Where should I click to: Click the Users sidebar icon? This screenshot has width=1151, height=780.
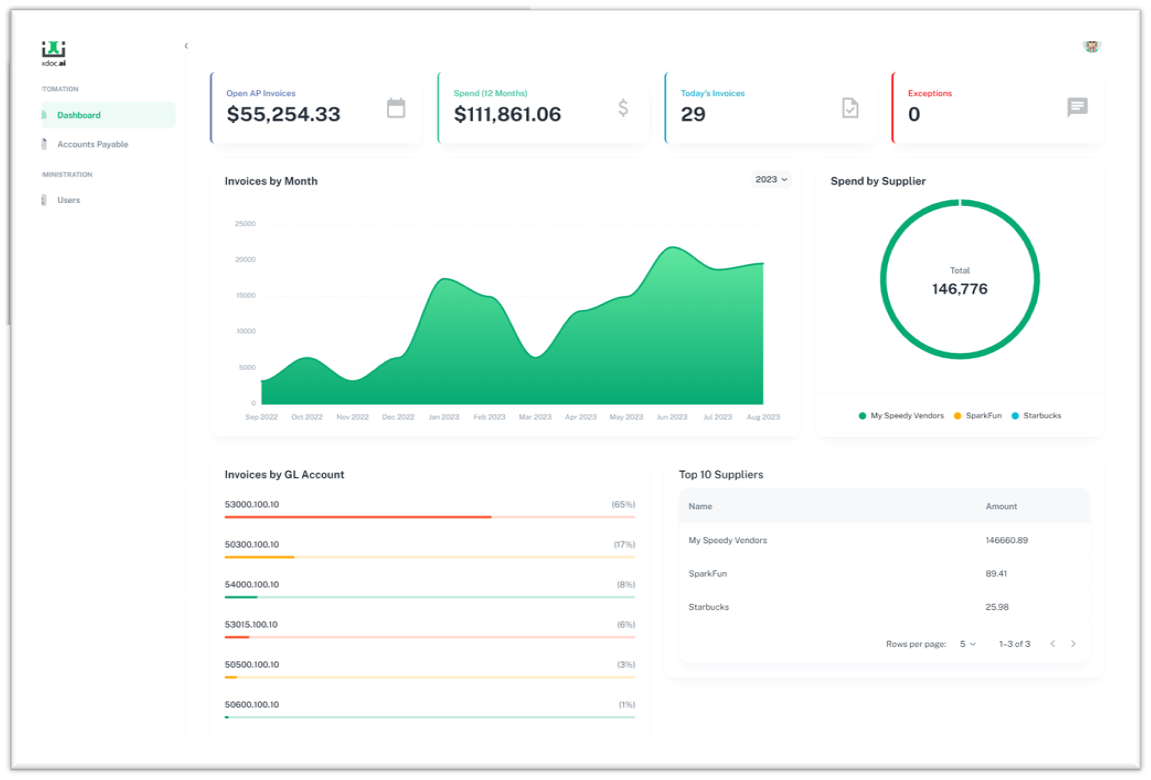(x=44, y=200)
